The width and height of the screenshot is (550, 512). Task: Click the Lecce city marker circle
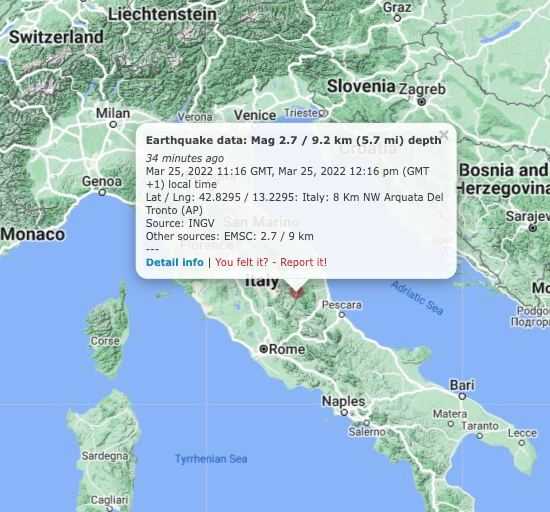[522, 443]
